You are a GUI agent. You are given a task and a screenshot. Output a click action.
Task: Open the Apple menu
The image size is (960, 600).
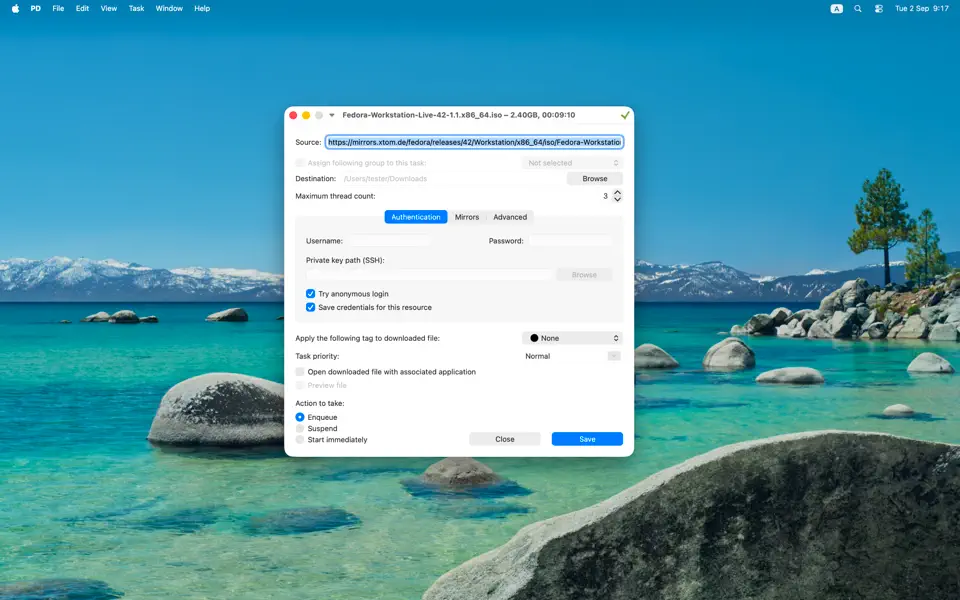point(14,8)
